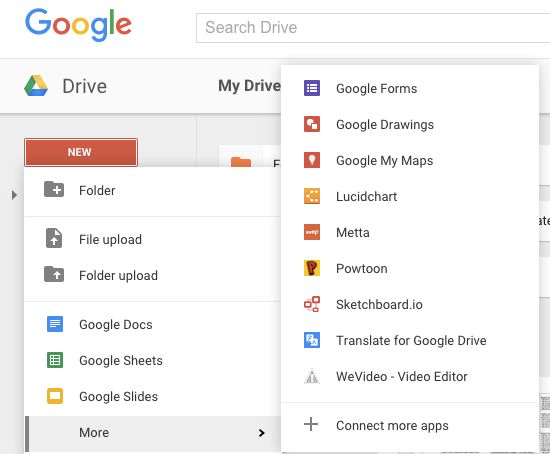The image size is (550, 454).
Task: Open WeVideo - Video Editor icon
Action: (x=311, y=376)
